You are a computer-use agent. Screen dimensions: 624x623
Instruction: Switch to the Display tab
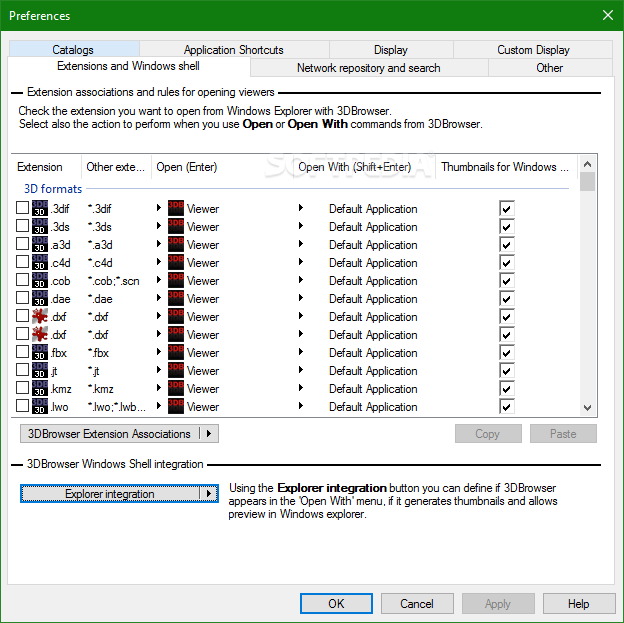[x=391, y=49]
